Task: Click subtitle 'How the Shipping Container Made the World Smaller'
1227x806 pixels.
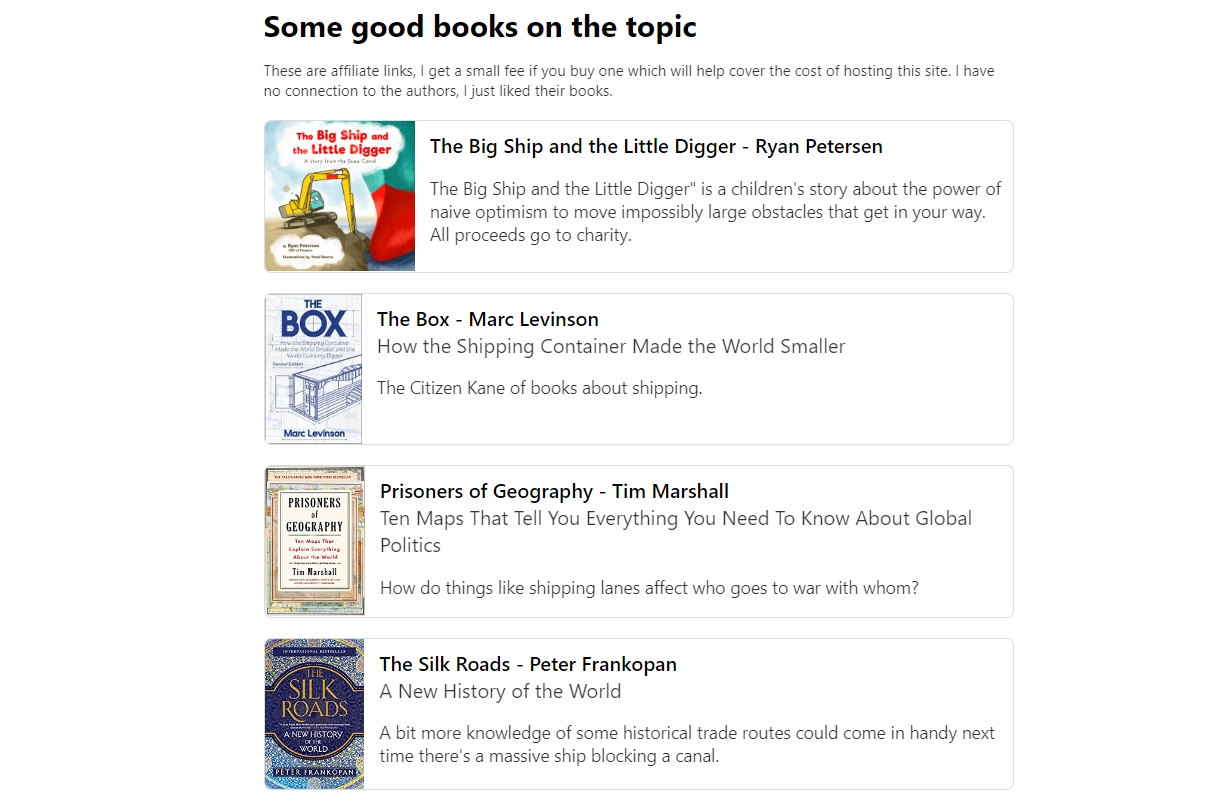Action: (611, 346)
